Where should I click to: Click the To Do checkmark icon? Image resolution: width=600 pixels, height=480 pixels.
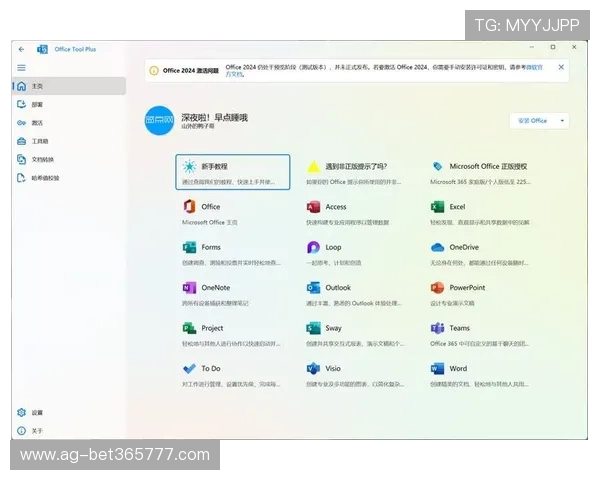tap(189, 368)
